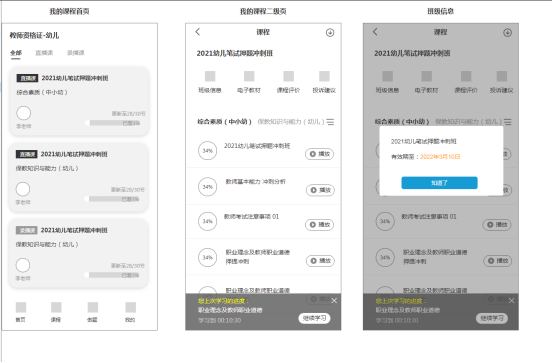Tap the 投诉建议 icon in the dimmed 班级信息 screen
553x363 pixels.
tap(502, 76)
